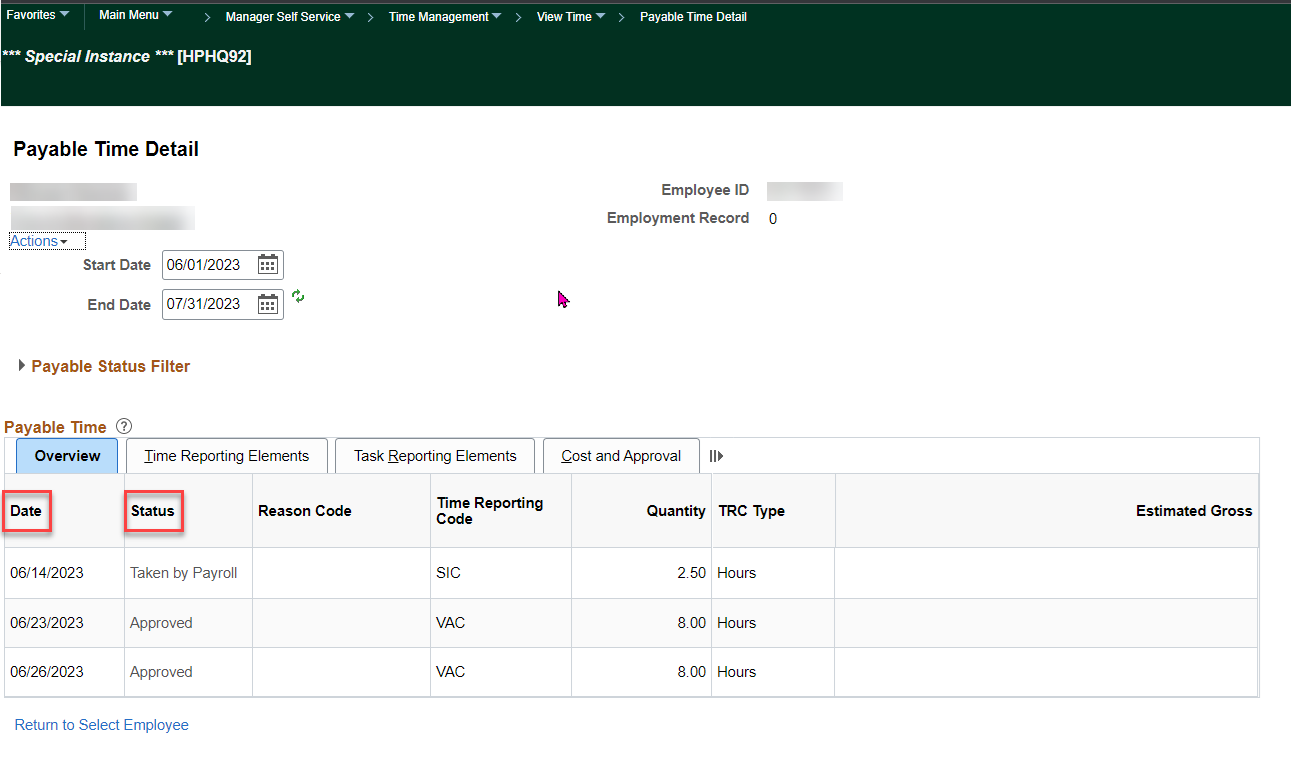Click the show all columns icon
1291x760 pixels.
716,456
